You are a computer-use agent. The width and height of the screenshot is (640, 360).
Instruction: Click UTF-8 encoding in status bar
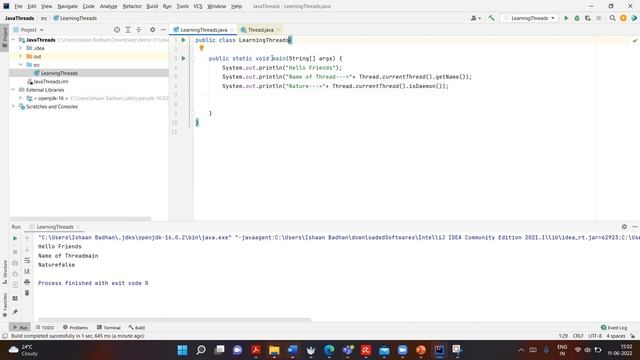click(595, 336)
